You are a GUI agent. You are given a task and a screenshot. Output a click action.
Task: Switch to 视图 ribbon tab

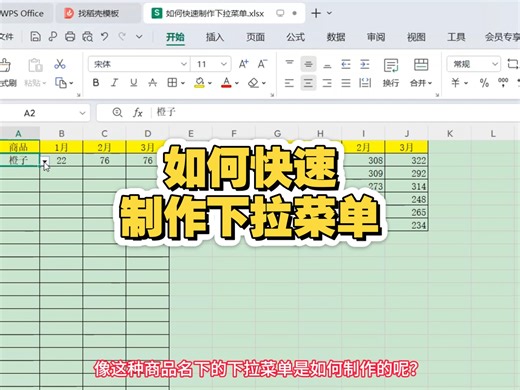coord(416,37)
